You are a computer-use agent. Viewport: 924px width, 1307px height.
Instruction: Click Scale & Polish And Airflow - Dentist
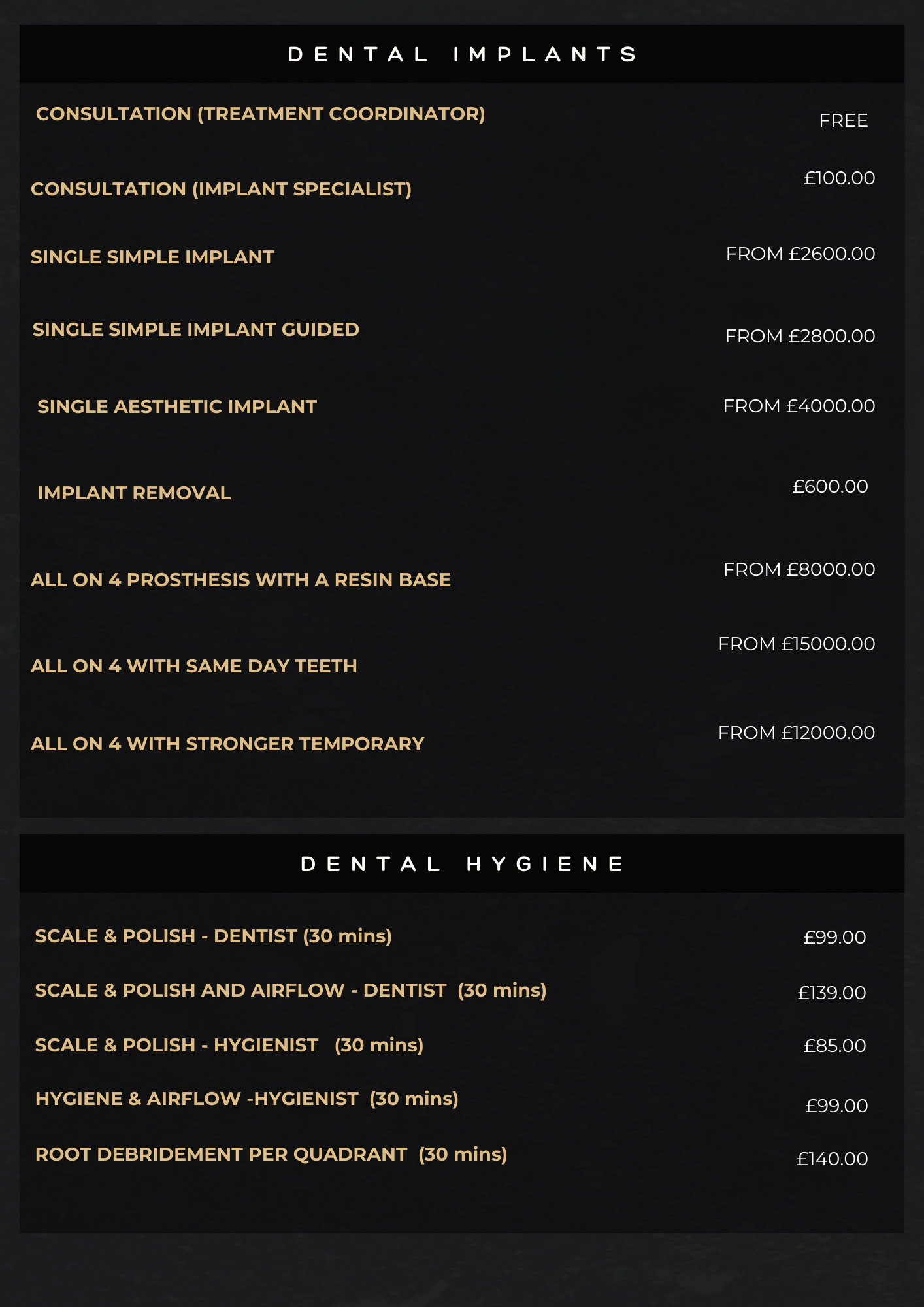tap(291, 991)
